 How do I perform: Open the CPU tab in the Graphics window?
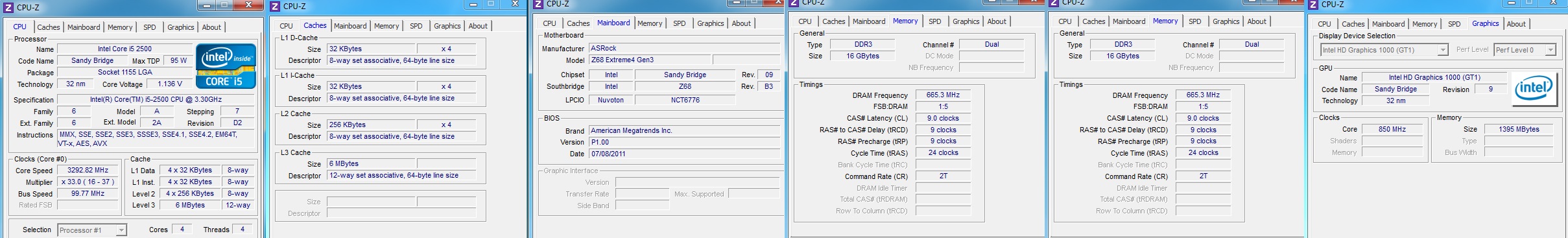(x=1325, y=24)
